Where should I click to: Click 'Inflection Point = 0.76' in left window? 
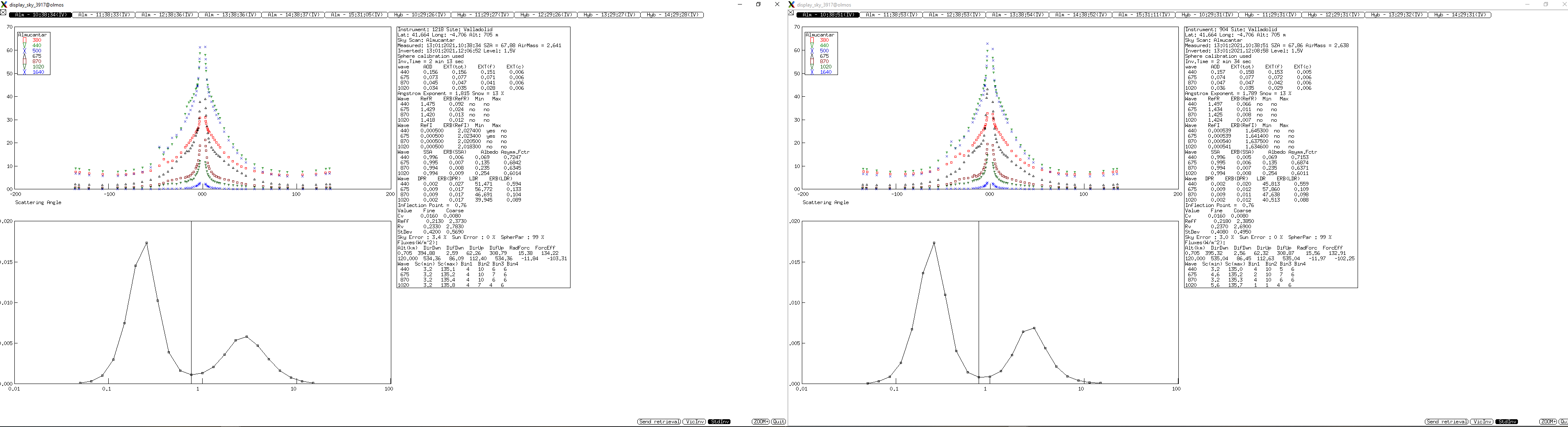click(x=432, y=206)
